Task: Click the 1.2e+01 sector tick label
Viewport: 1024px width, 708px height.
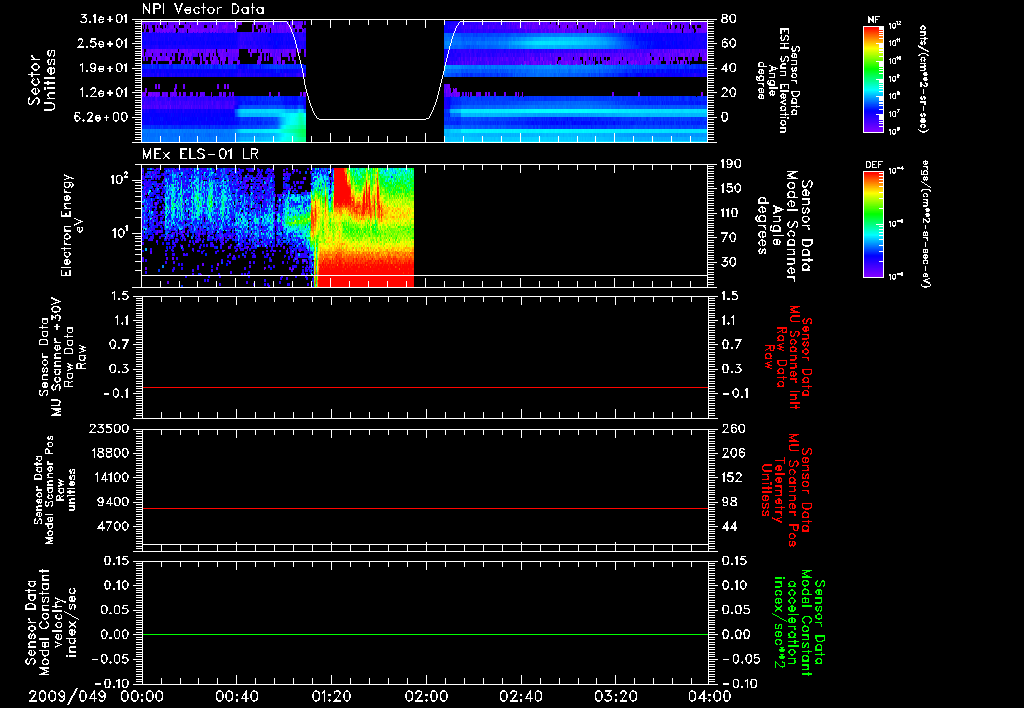Action: pyautogui.click(x=106, y=93)
